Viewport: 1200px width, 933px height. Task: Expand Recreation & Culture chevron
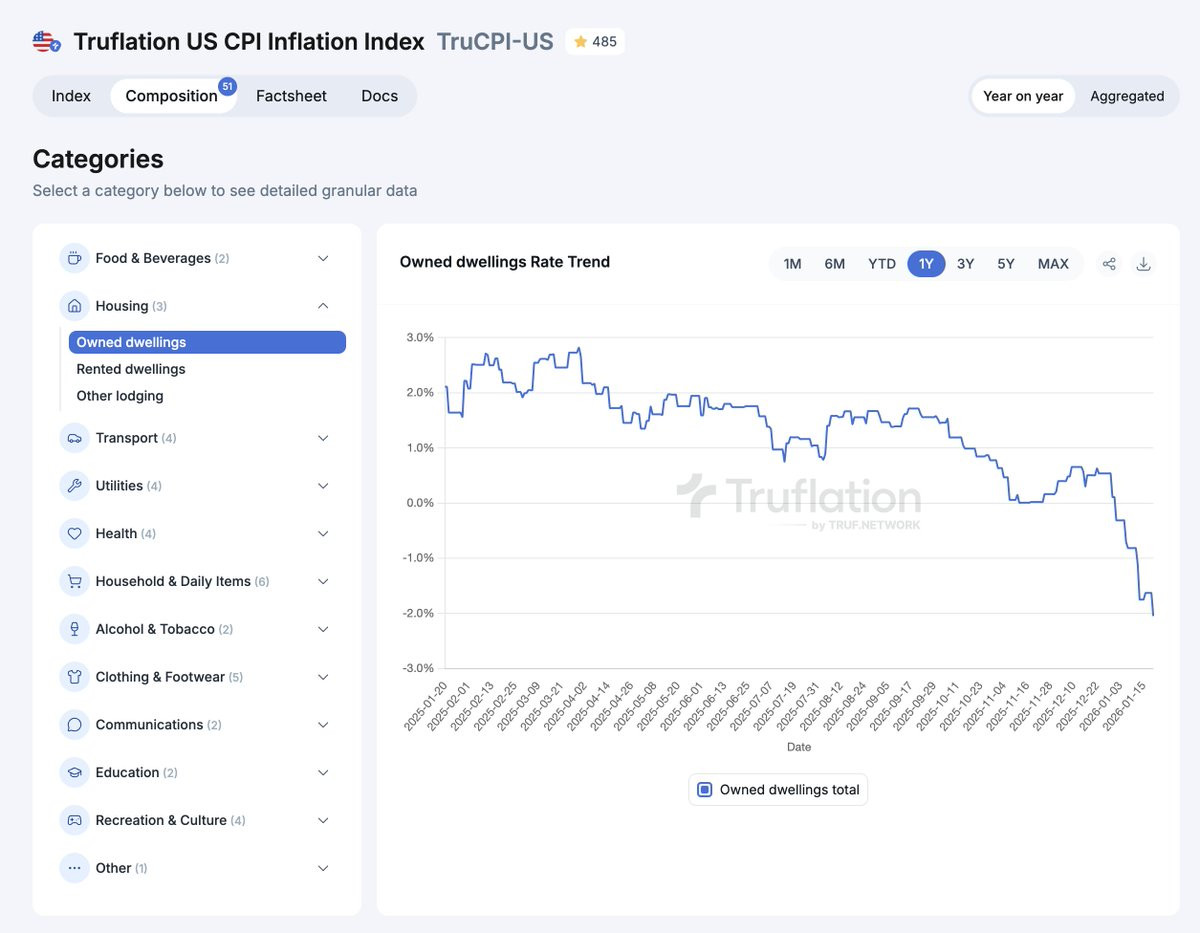click(323, 820)
